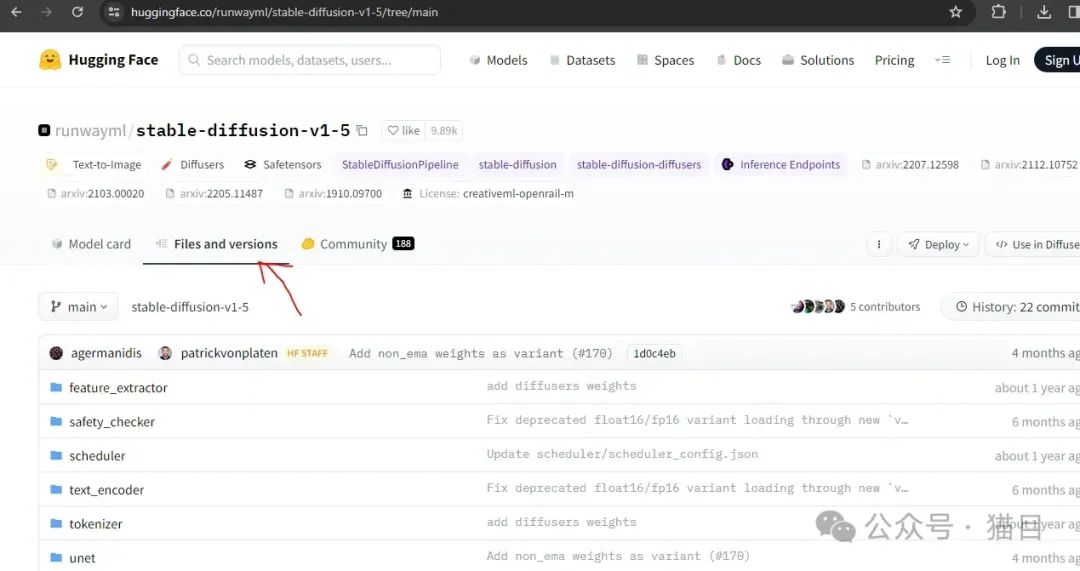Open the text_encoder folder name
The width and height of the screenshot is (1080, 571).
point(106,490)
